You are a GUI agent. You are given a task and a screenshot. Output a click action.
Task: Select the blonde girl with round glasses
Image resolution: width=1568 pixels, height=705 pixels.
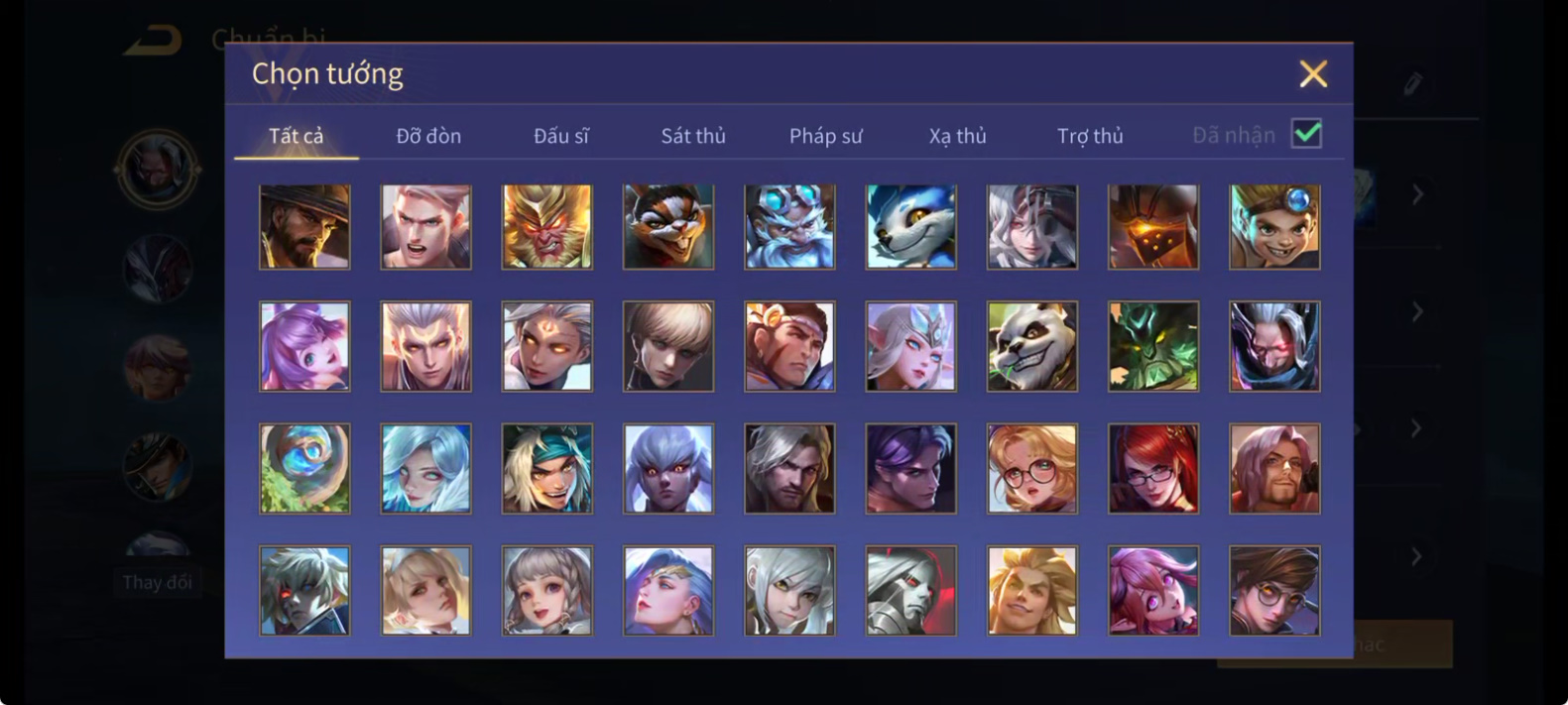(1032, 469)
